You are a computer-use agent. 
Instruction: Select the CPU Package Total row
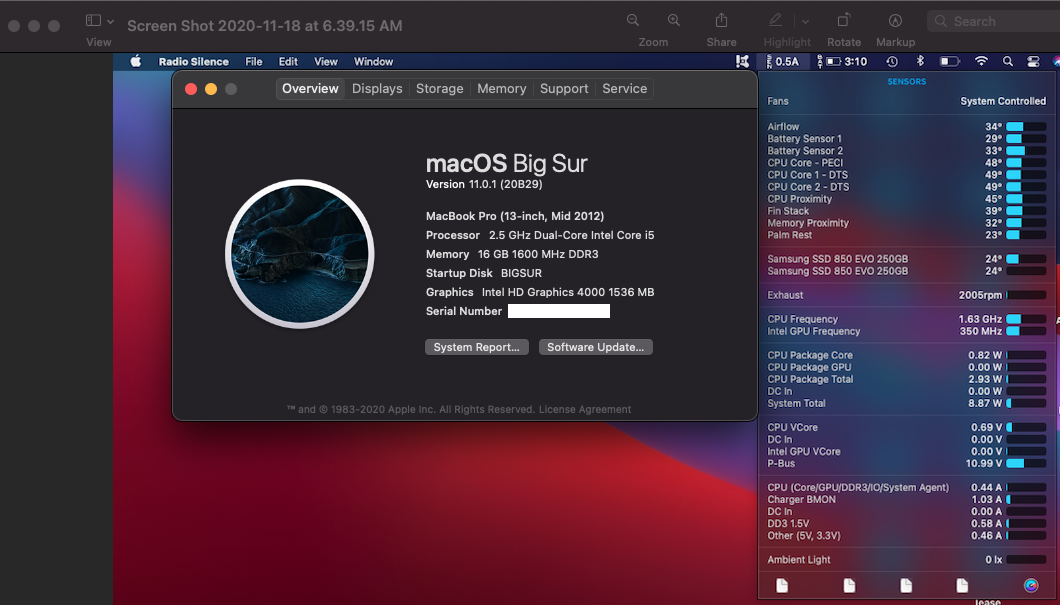907,379
